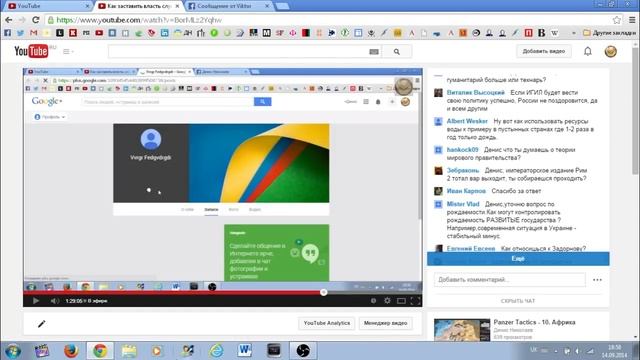
Task: Open the bold B bookmark icon
Action: point(542,33)
